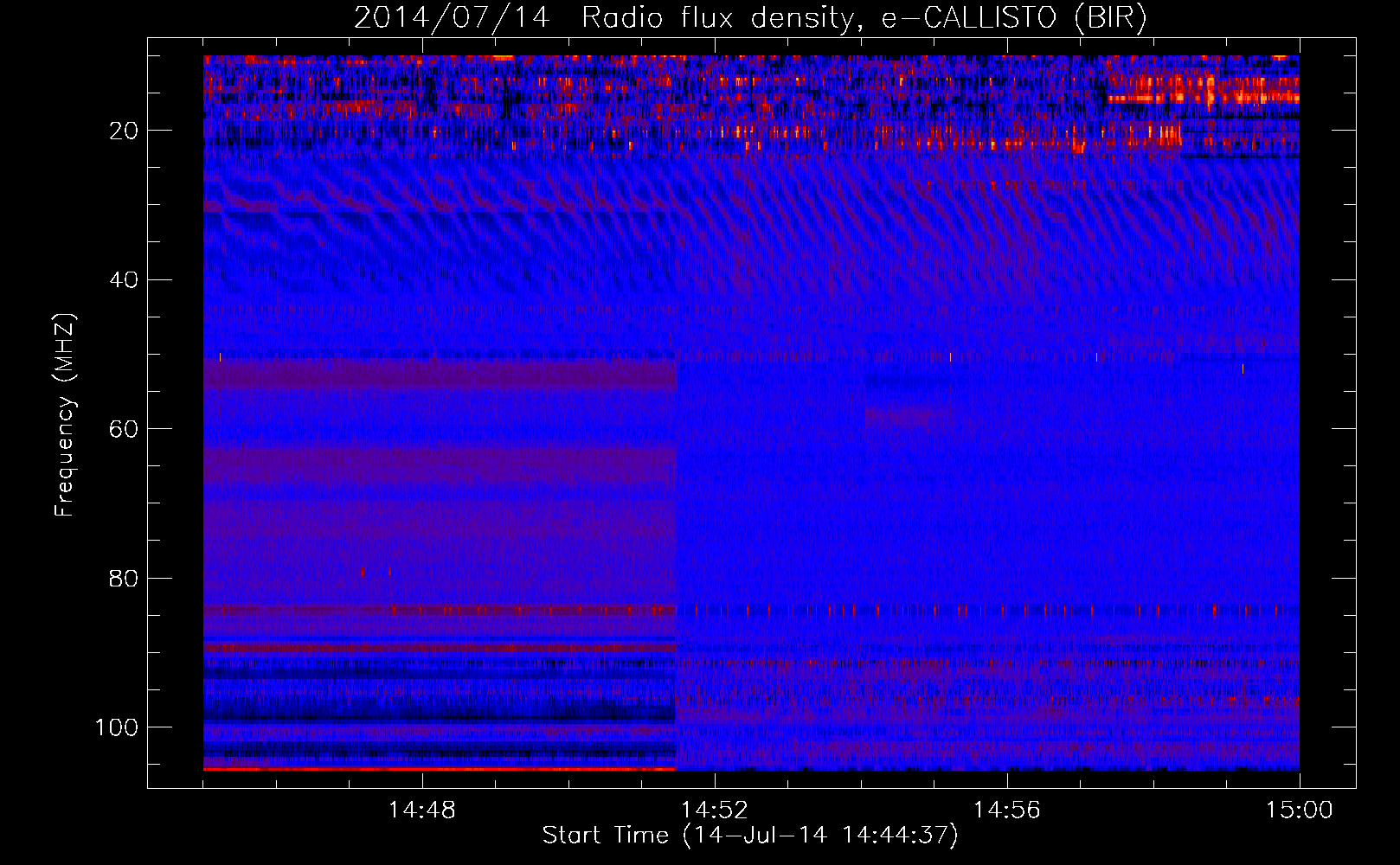Image resolution: width=1400 pixels, height=865 pixels.
Task: Click the plot title "2014/07/14 Radio flux density, e-CALLISTO (BIR)"
Action: (x=750, y=18)
